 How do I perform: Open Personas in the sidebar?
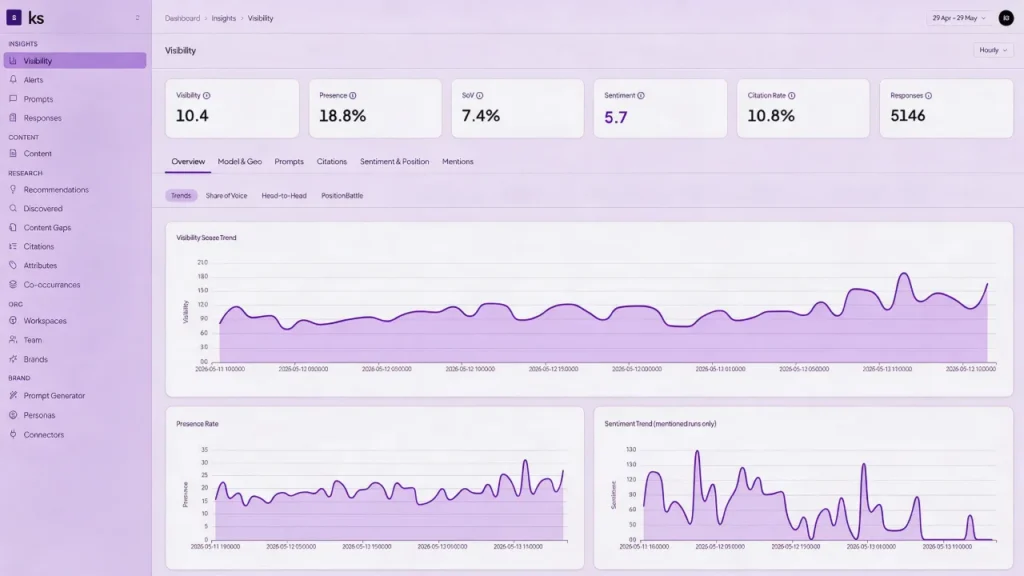pyautogui.click(x=74, y=415)
